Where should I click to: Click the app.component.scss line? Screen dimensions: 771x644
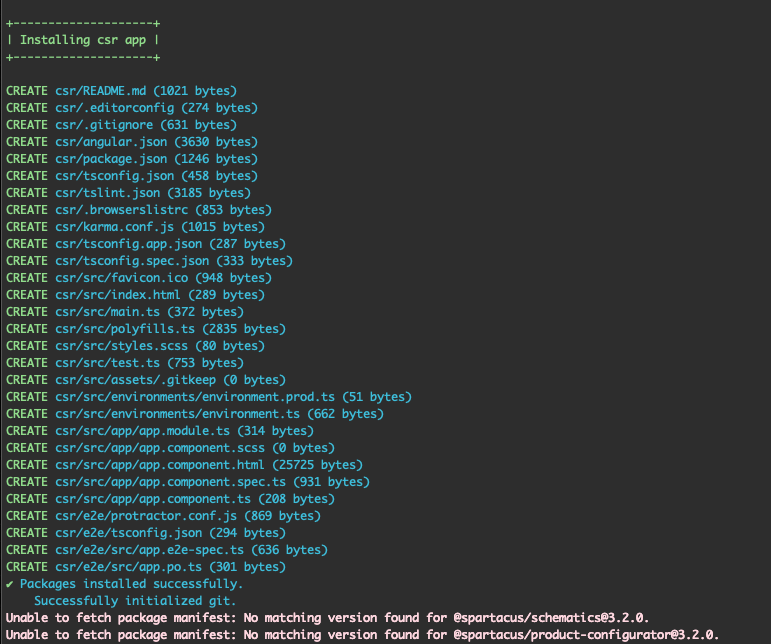coord(171,448)
